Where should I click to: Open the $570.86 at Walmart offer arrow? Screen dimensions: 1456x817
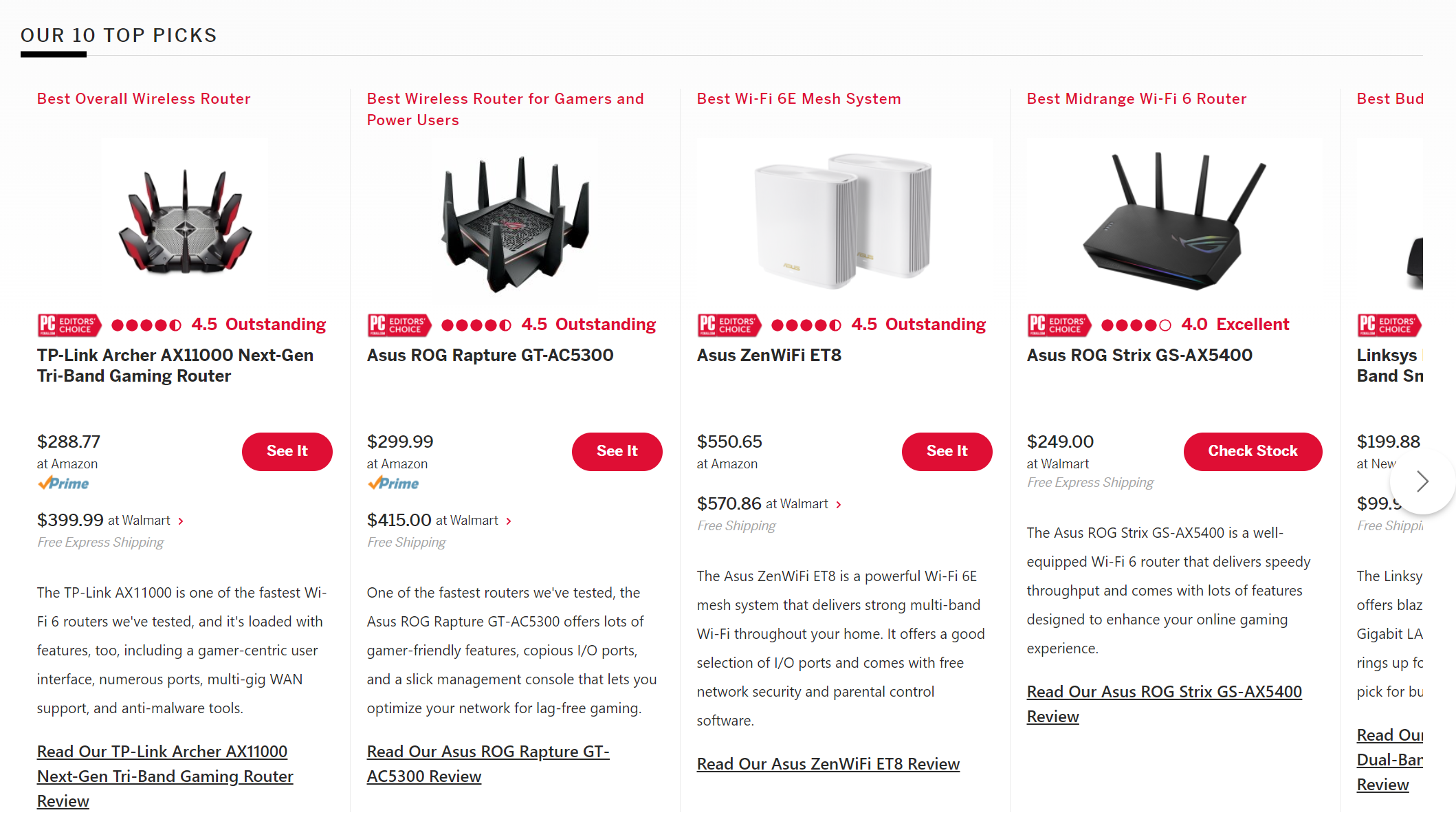[x=839, y=505]
